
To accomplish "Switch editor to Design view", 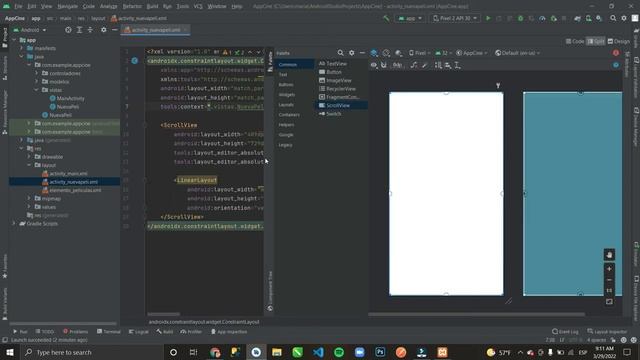I will [619, 41].
